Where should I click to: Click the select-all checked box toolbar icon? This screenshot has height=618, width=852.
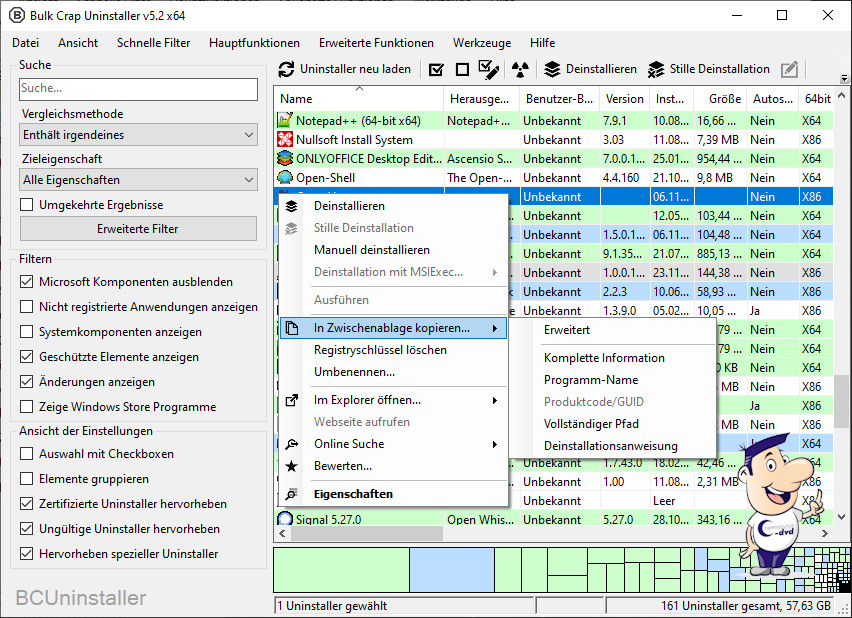436,70
